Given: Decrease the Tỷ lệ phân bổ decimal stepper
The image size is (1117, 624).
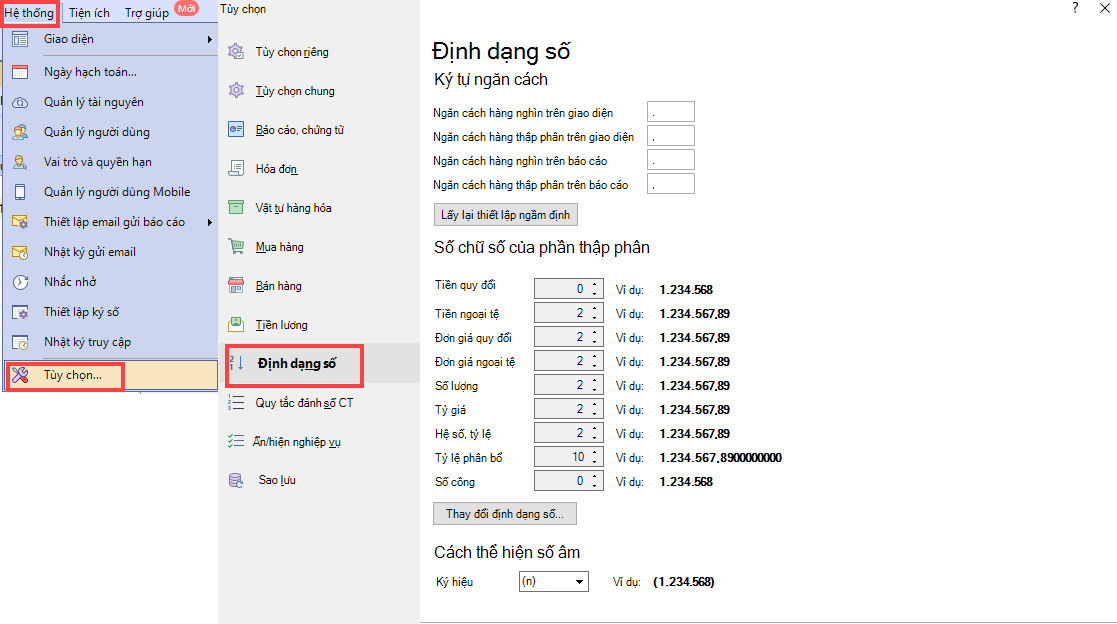Looking at the screenshot, I should pyautogui.click(x=596, y=462).
